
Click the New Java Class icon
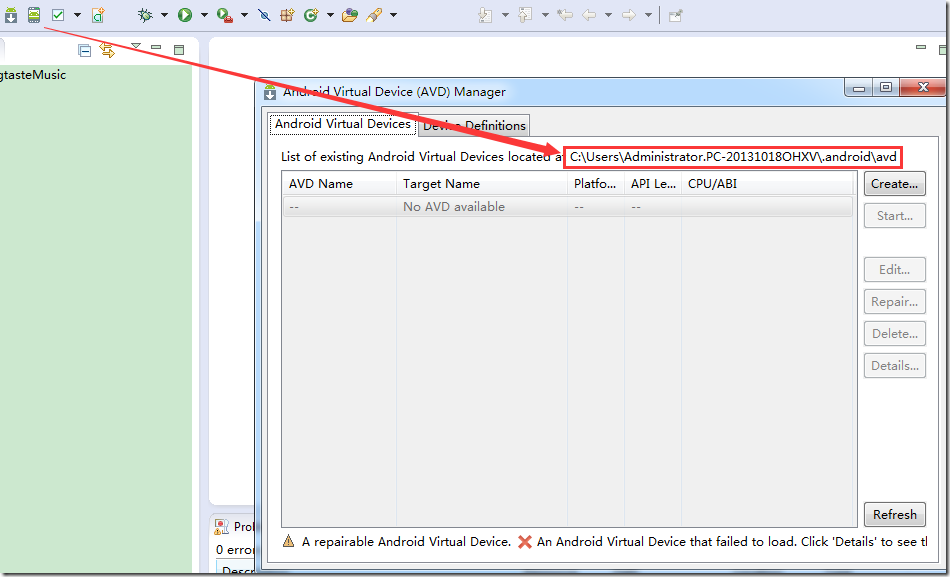click(311, 15)
